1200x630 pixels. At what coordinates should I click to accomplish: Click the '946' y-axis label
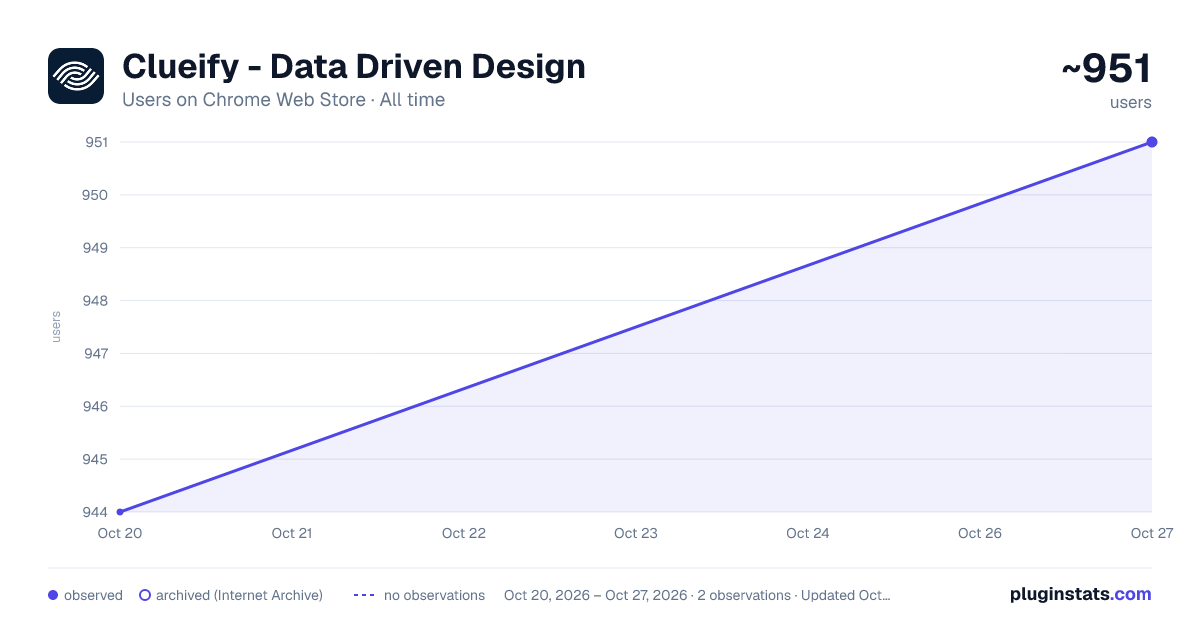click(96, 407)
